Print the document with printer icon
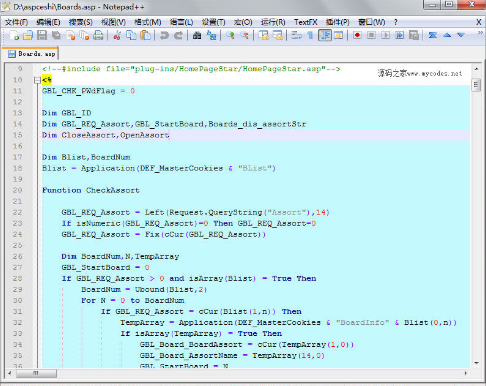486x386 pixels. pos(98,35)
